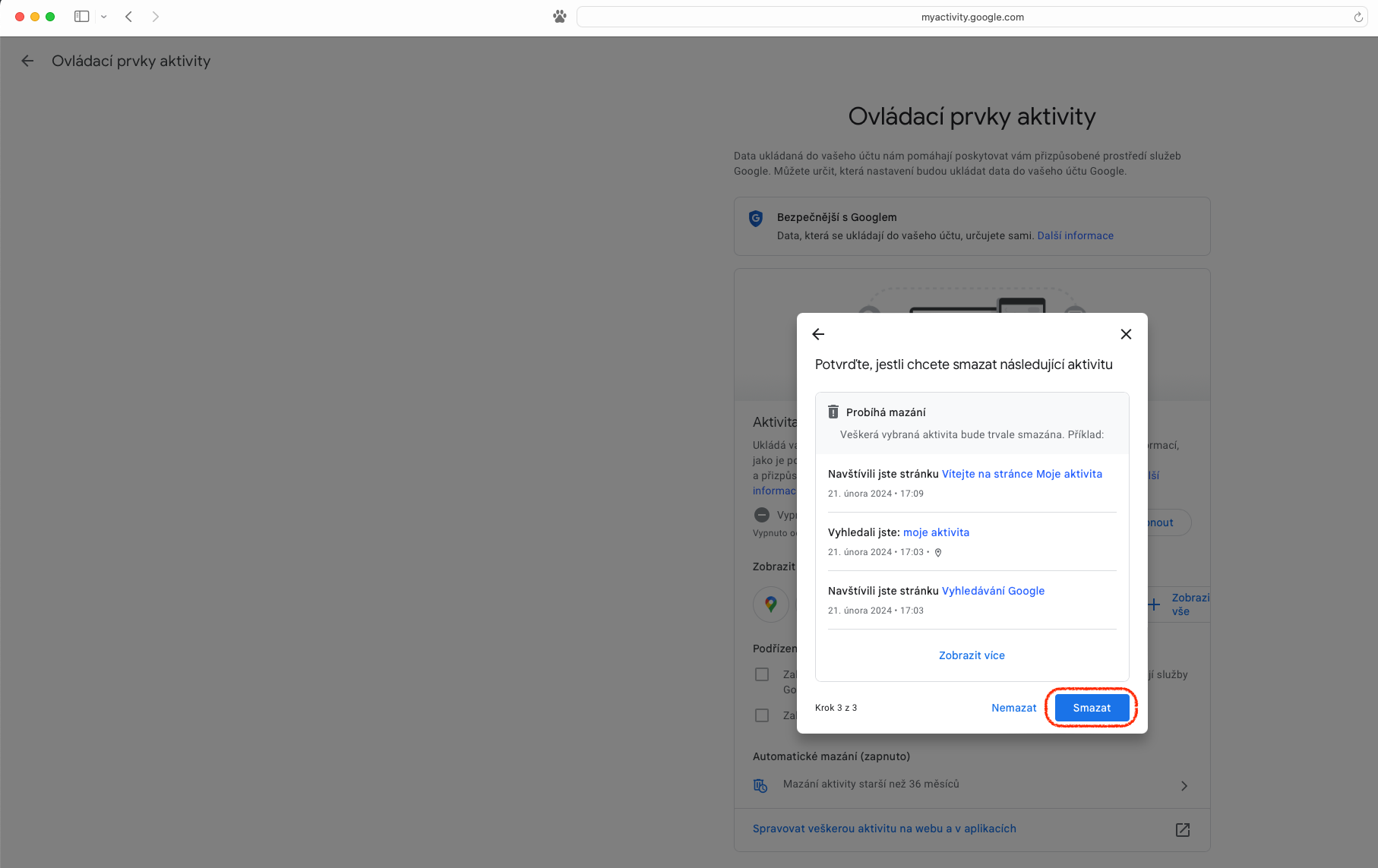
Task: Open the Další informace link
Action: click(1075, 236)
